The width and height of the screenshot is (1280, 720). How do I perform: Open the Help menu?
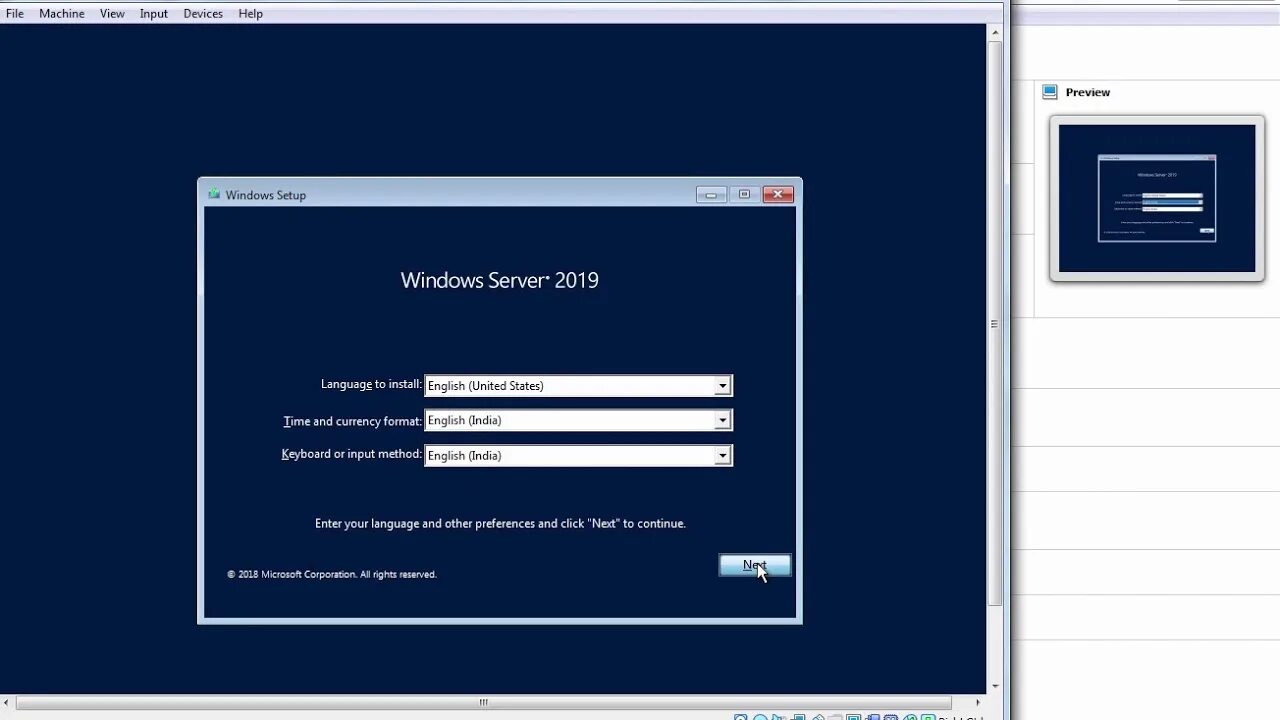point(251,13)
